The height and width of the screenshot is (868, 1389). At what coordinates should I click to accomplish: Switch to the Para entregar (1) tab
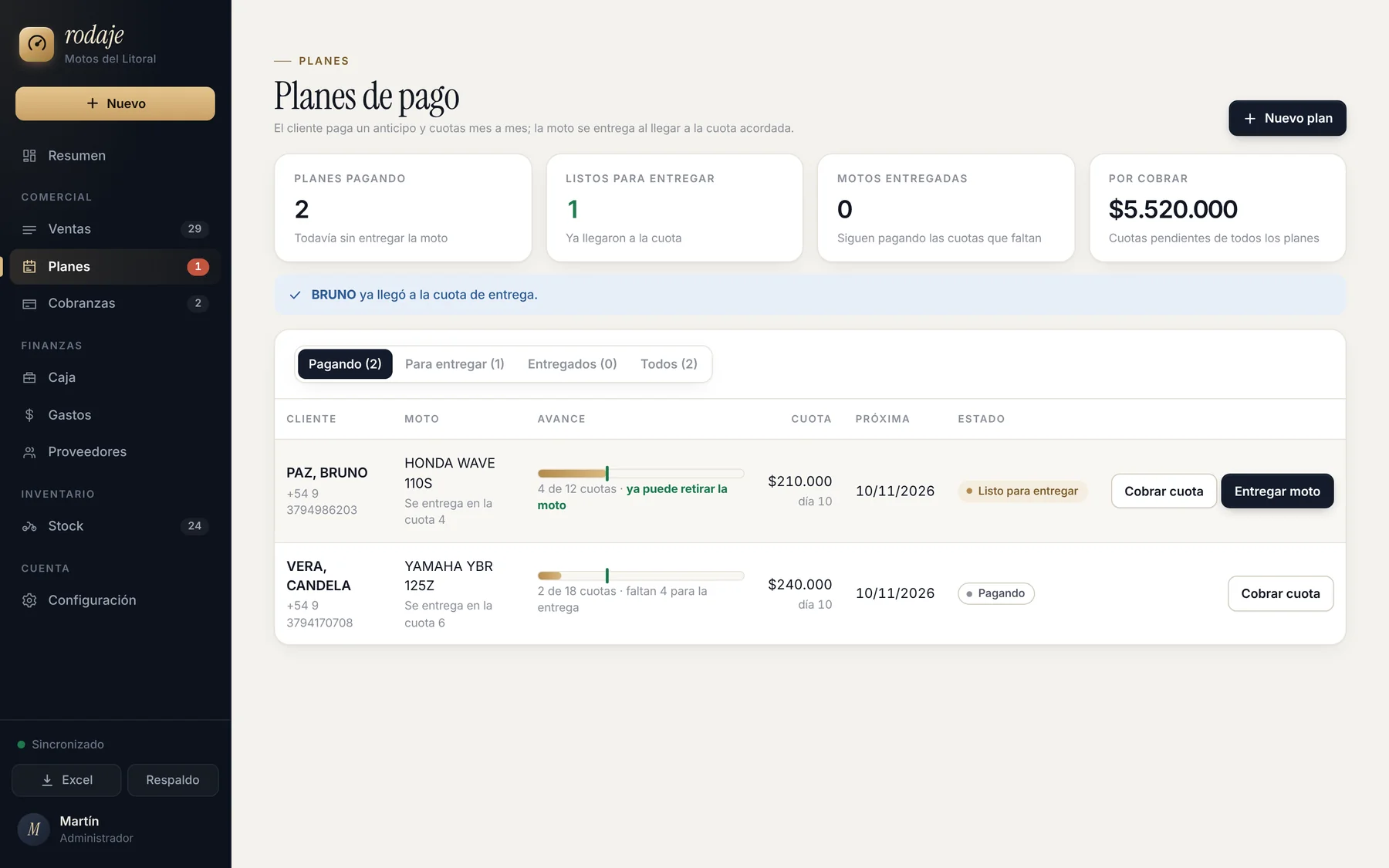click(455, 364)
